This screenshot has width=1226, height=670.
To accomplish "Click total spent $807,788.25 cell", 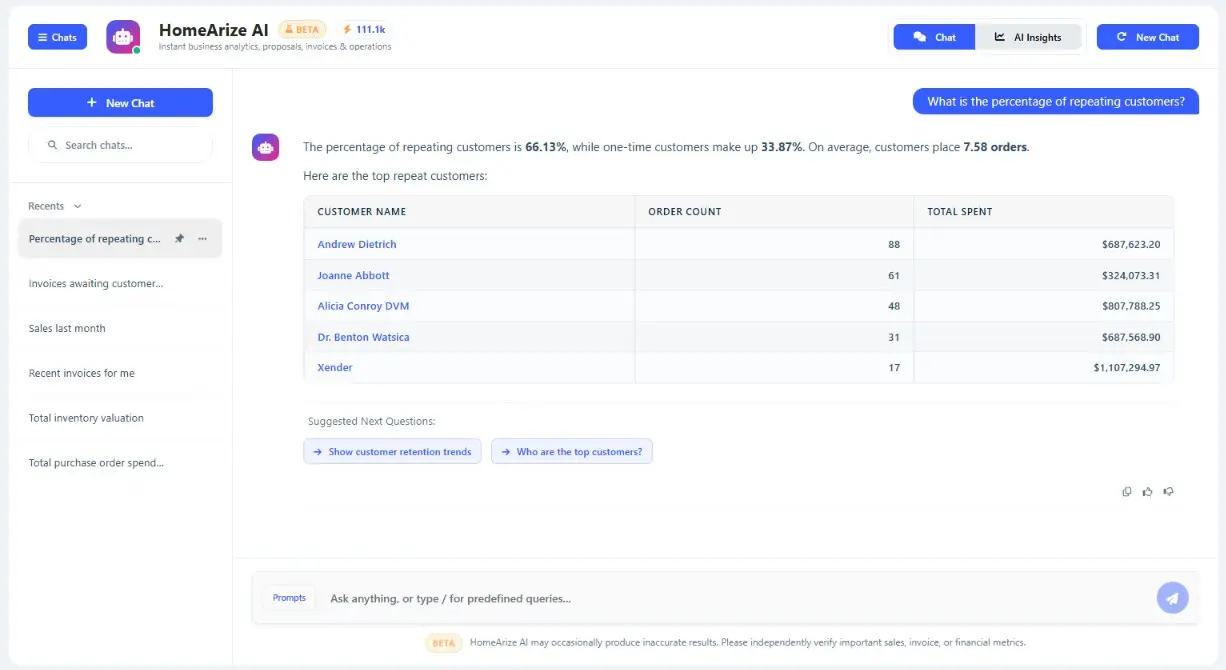I will coord(1044,306).
